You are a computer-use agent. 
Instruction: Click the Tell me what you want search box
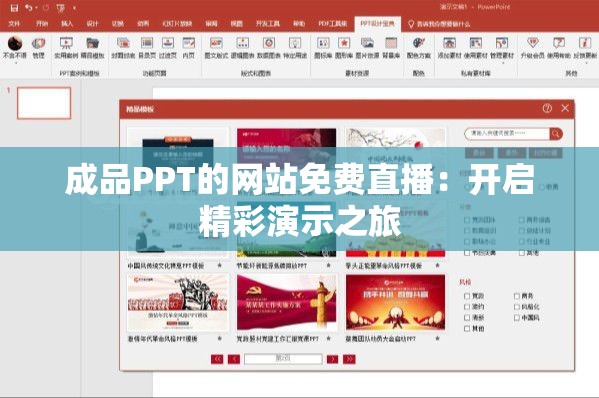tap(439, 24)
